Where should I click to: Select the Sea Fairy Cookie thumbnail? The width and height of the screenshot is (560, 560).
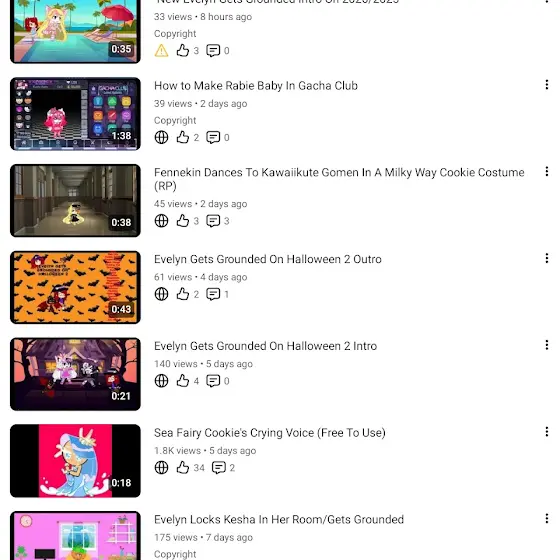75,461
